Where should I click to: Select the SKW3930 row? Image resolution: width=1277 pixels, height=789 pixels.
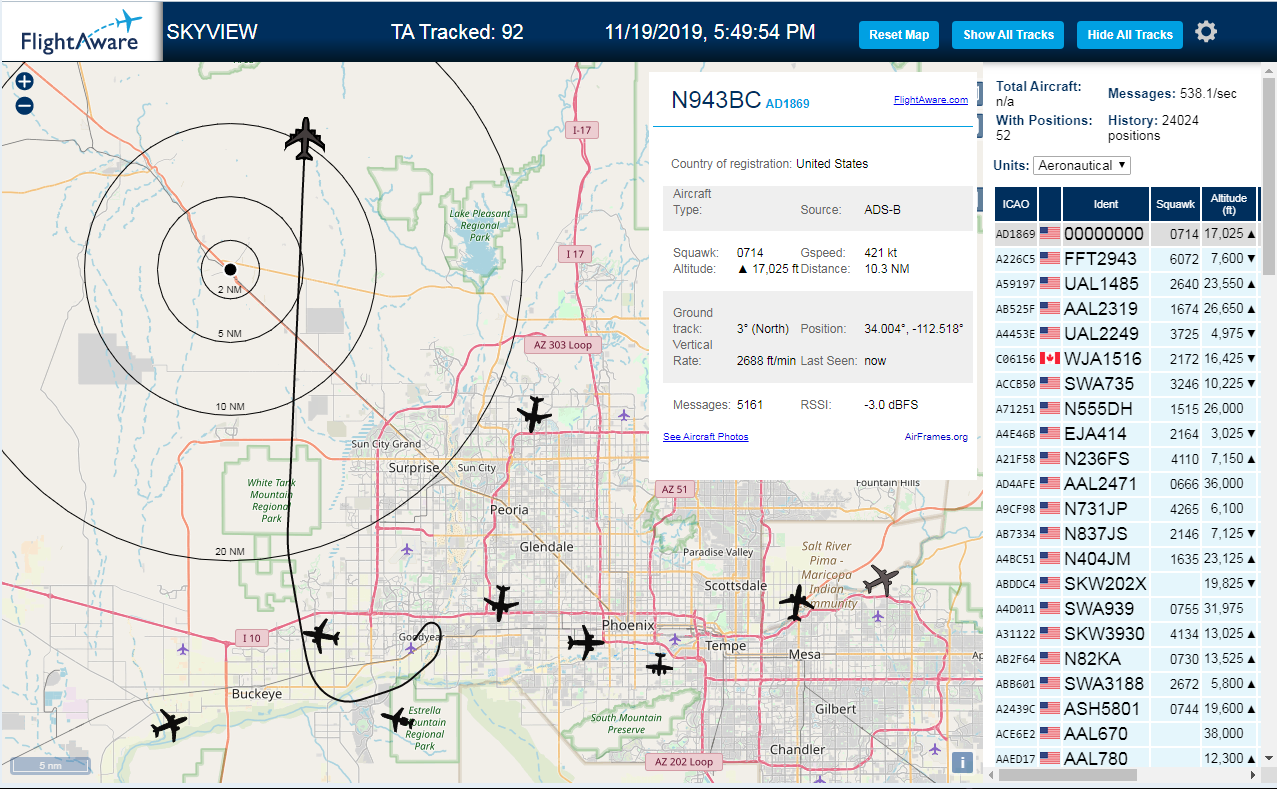(1125, 633)
